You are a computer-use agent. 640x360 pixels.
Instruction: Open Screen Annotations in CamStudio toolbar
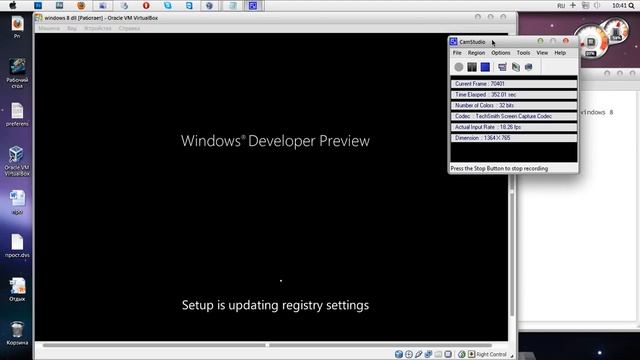pos(516,67)
